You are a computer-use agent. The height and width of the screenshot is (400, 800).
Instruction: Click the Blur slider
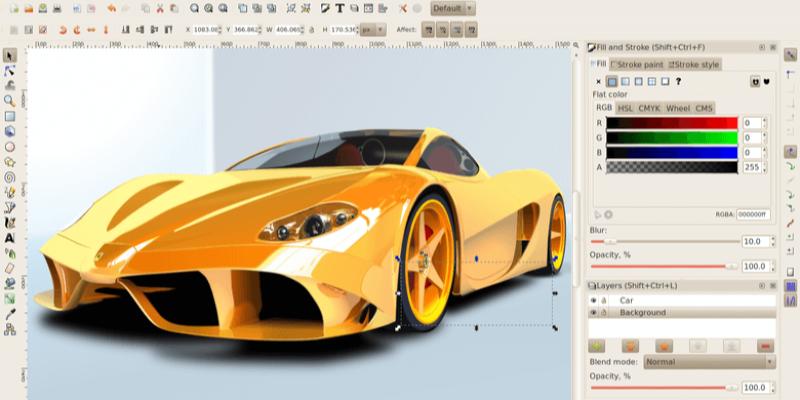pyautogui.click(x=662, y=241)
